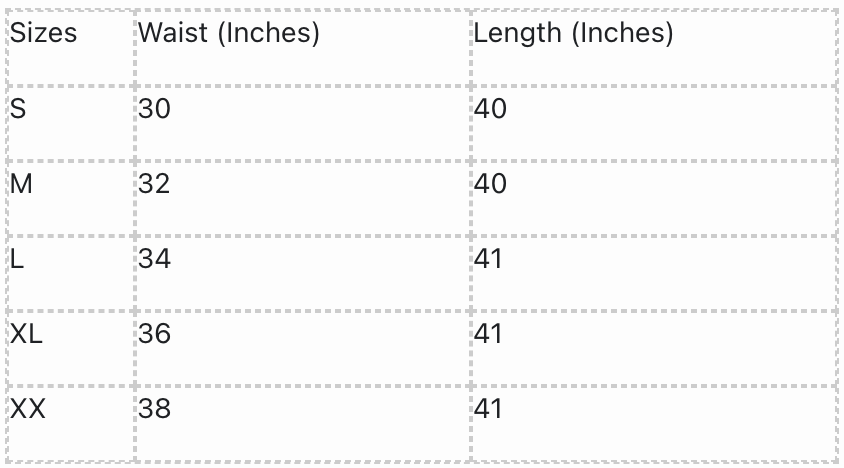The width and height of the screenshot is (844, 468).
Task: Click the Sizes header cell
Action: click(44, 34)
